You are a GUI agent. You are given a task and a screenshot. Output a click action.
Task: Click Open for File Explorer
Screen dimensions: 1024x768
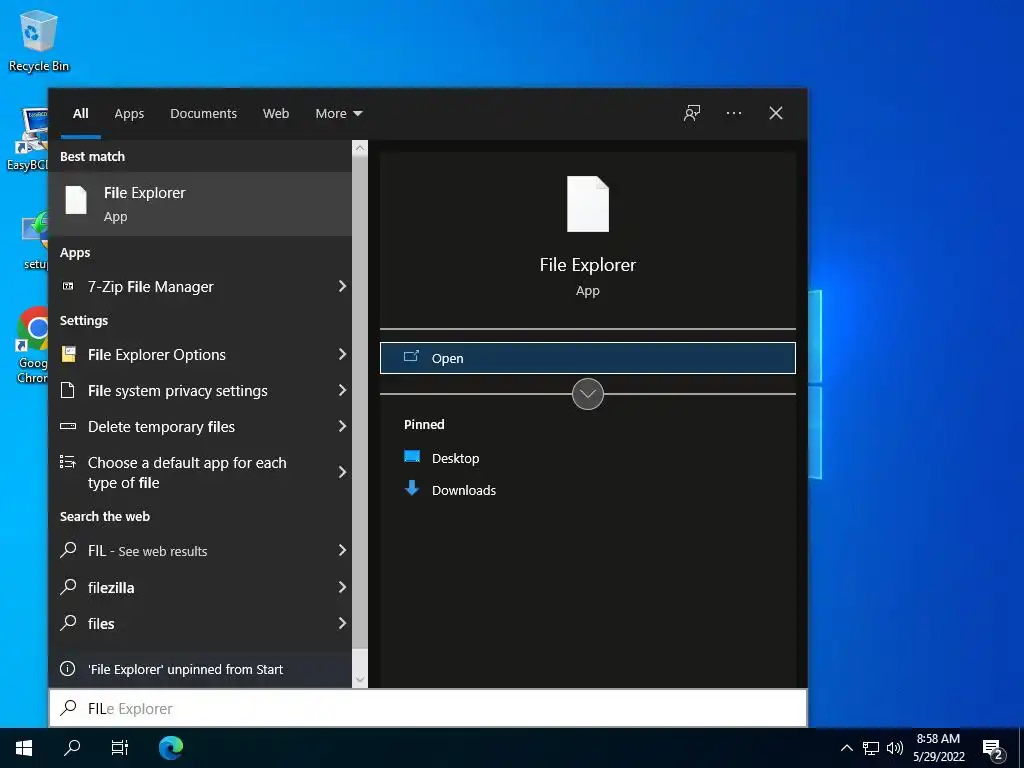(x=588, y=358)
